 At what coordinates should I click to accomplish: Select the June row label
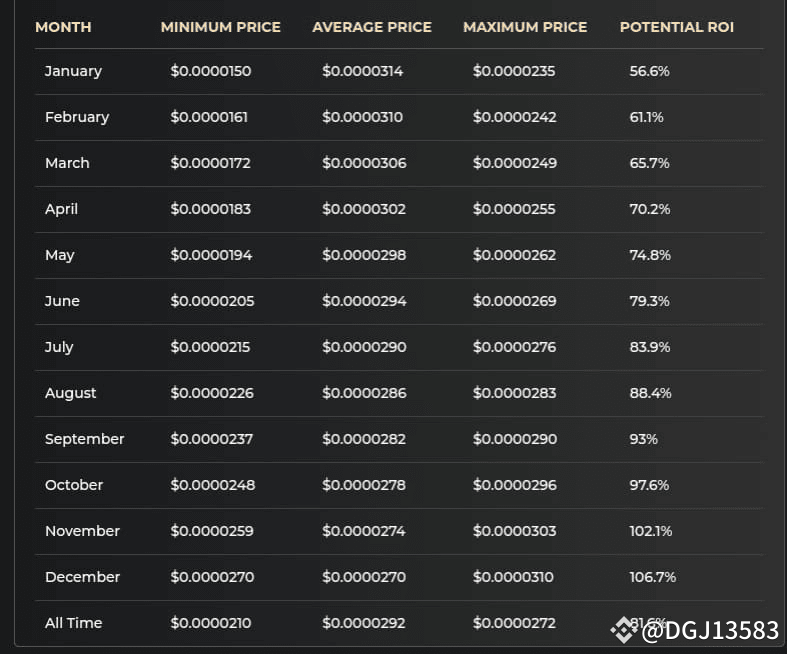click(x=62, y=301)
